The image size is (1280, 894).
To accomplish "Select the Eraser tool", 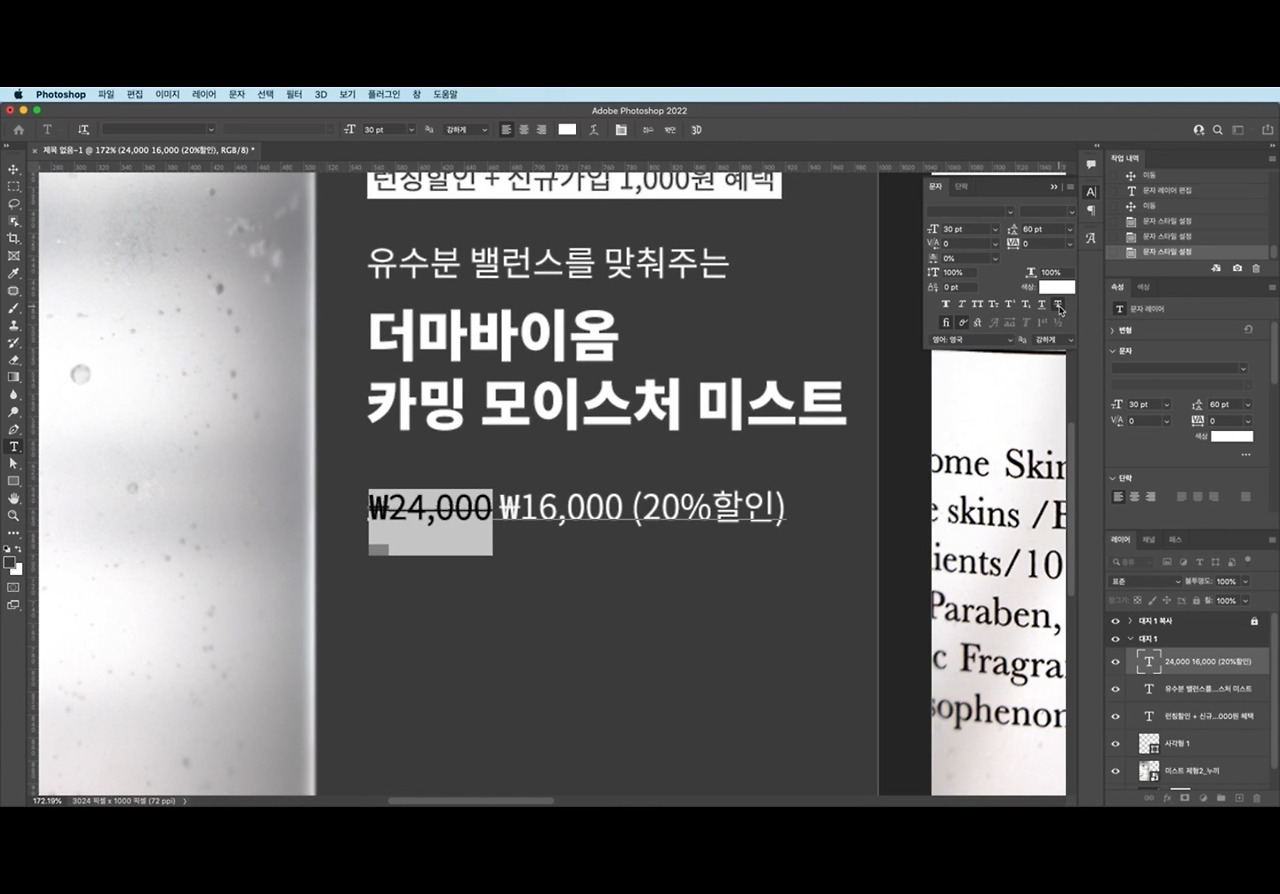I will [x=14, y=360].
